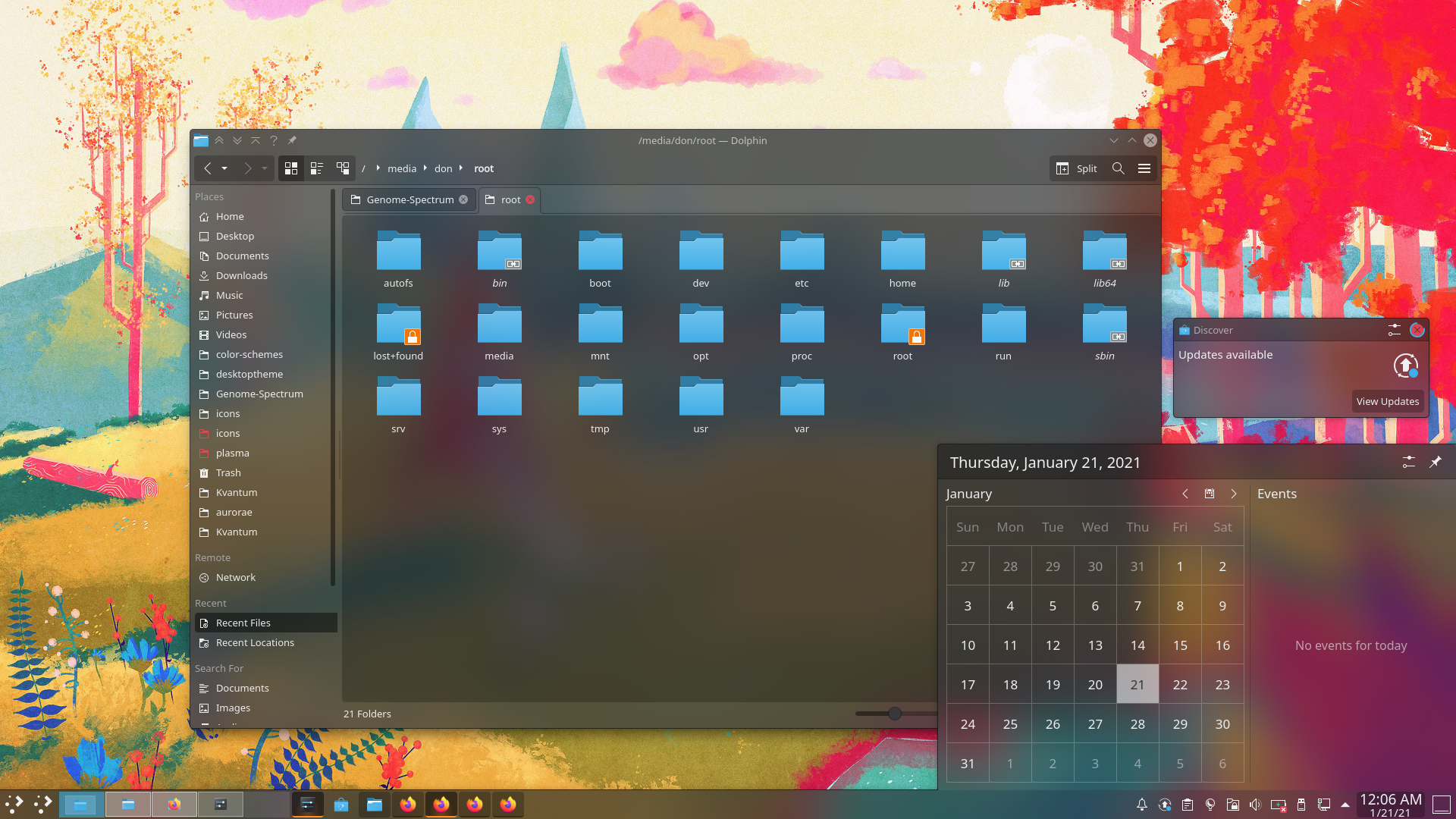Open Dolphin window menu icon in titlebar
Screen dimensions: 1456x819
pyautogui.click(x=201, y=140)
